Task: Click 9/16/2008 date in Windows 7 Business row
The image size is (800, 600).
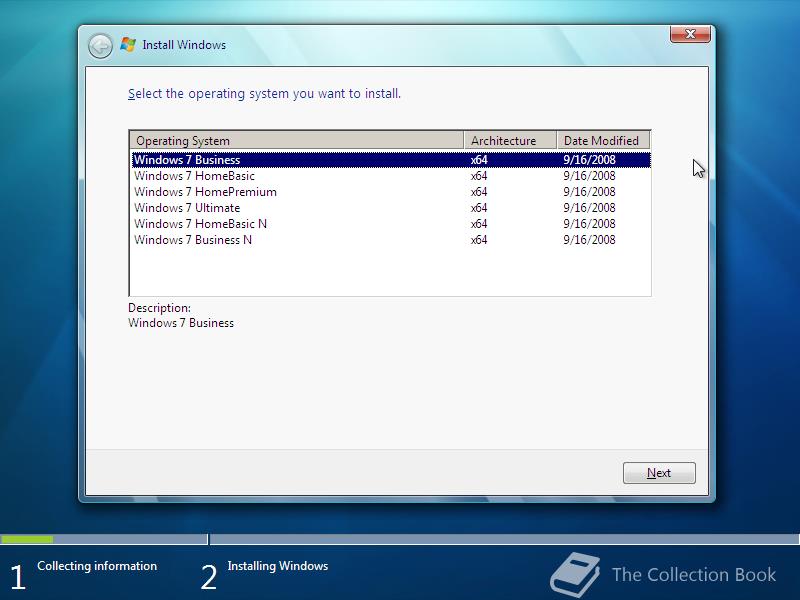Action: [589, 160]
